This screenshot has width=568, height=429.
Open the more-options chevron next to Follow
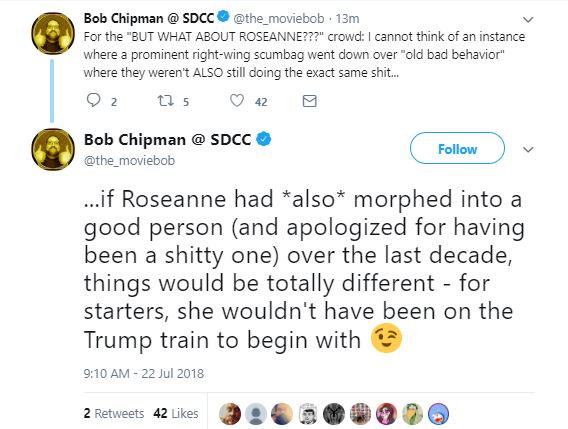click(x=528, y=149)
